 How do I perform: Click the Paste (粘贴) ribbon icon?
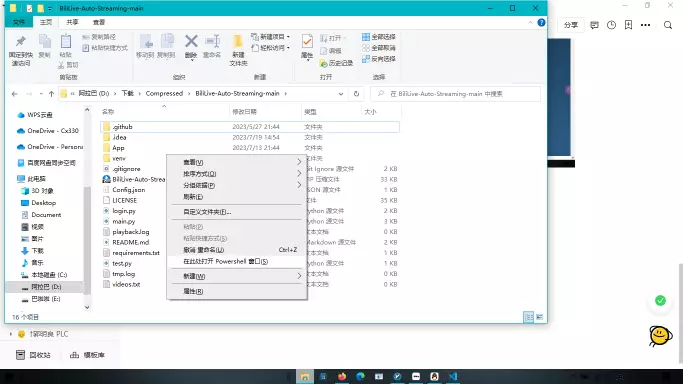tap(66, 42)
